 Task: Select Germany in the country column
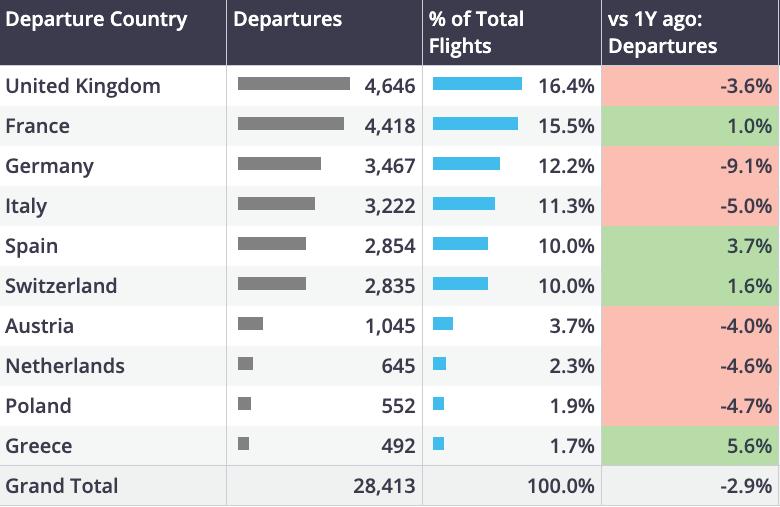(50, 166)
